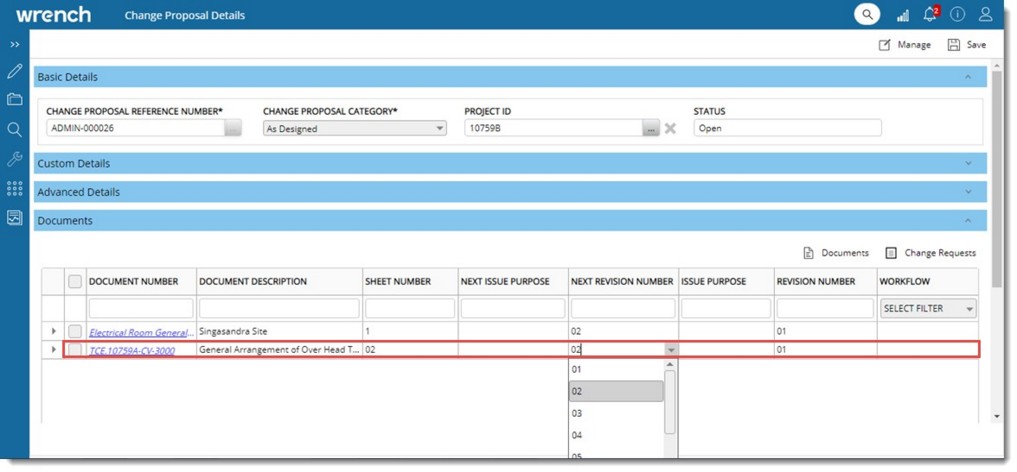Viewport: 1017px width, 472px height.
Task: Open the TCE.10759A-CV-3000 document link
Action: (132, 351)
